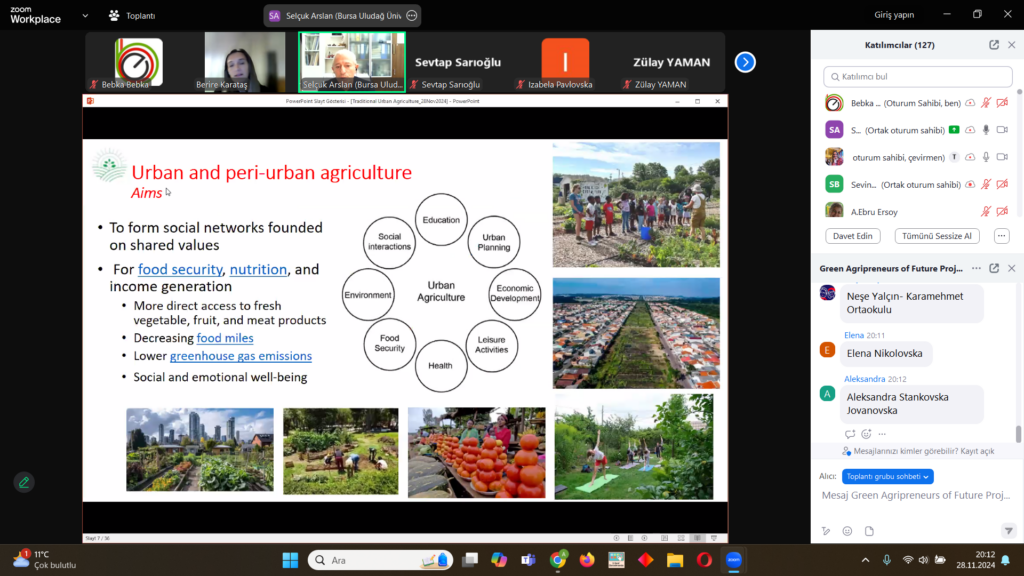Show hidden system tray icons chevron
This screenshot has height=576, width=1024.
865,560
